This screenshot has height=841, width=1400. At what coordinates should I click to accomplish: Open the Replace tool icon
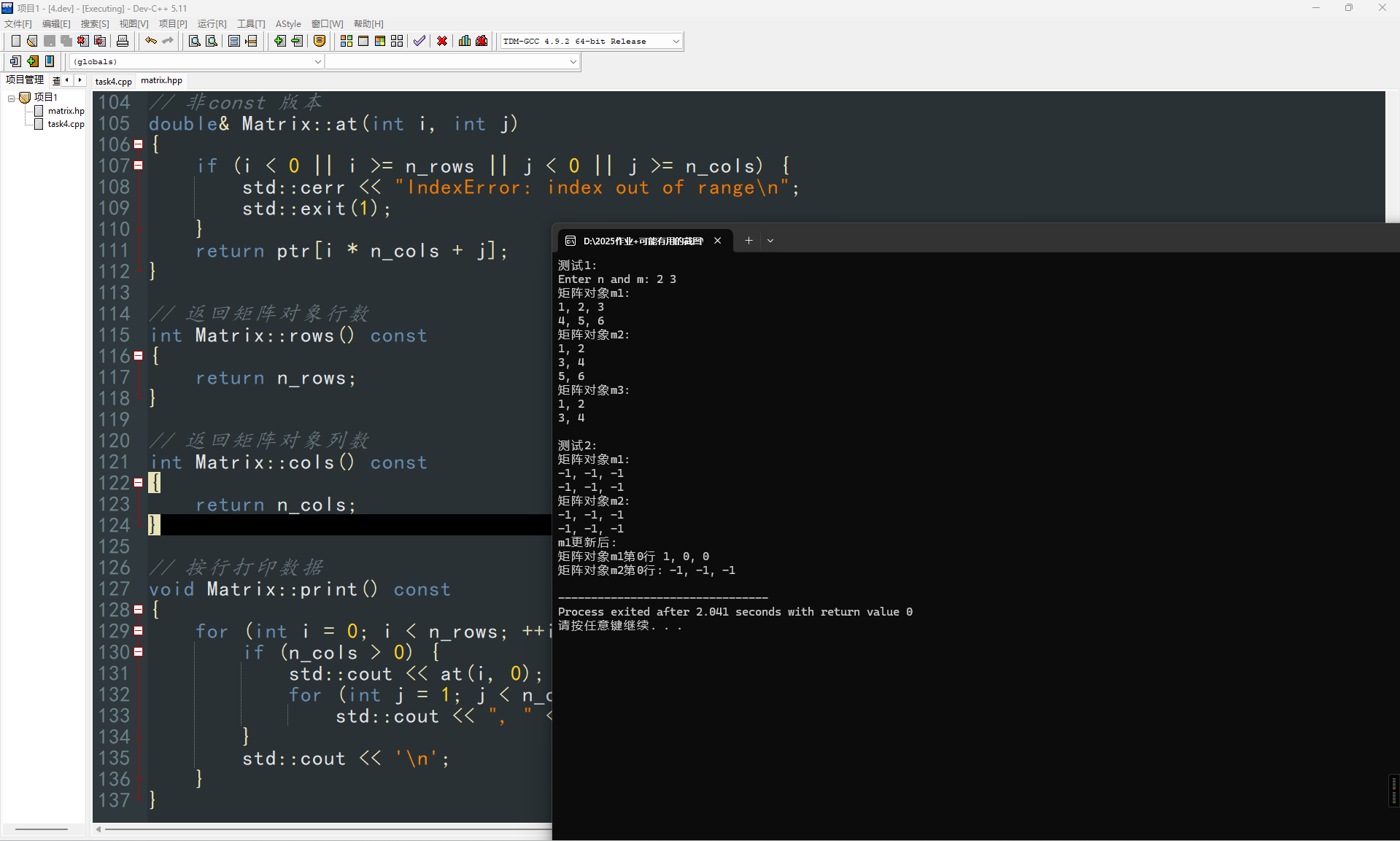(x=212, y=41)
